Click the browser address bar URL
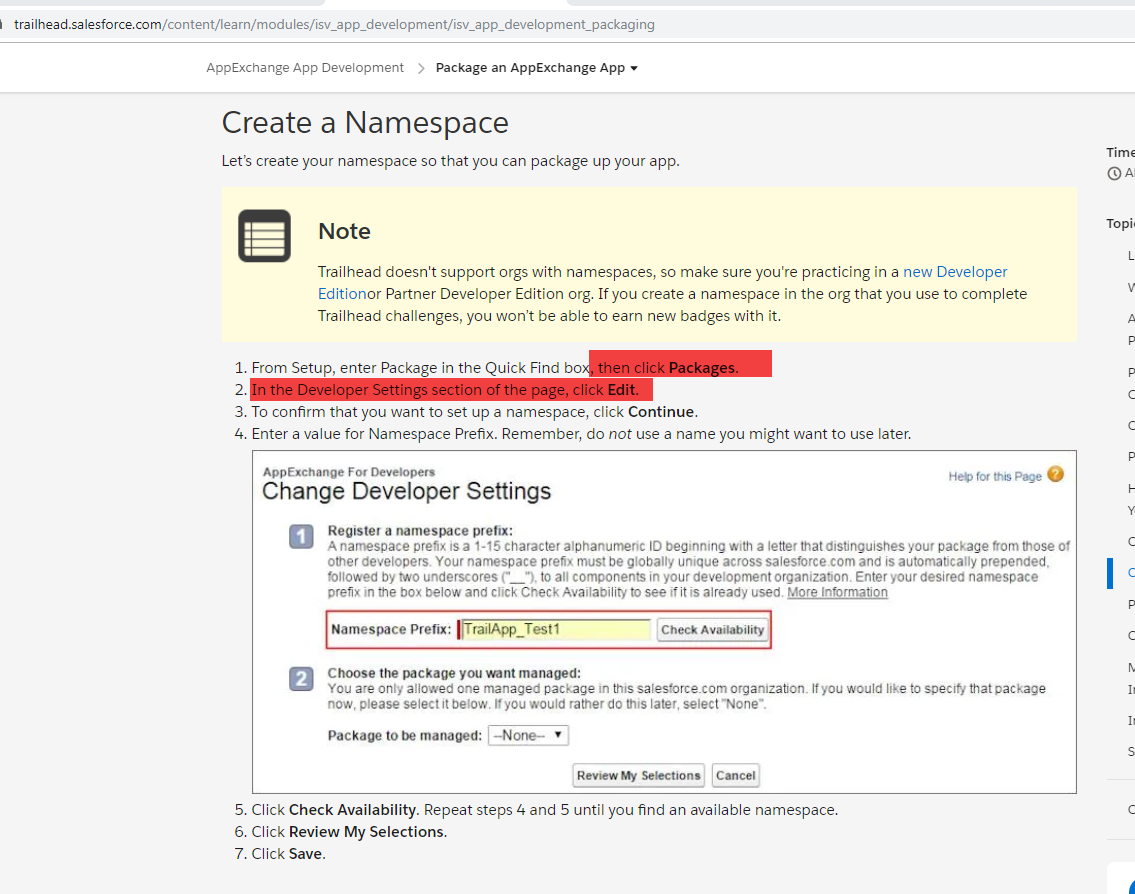 [x=334, y=24]
